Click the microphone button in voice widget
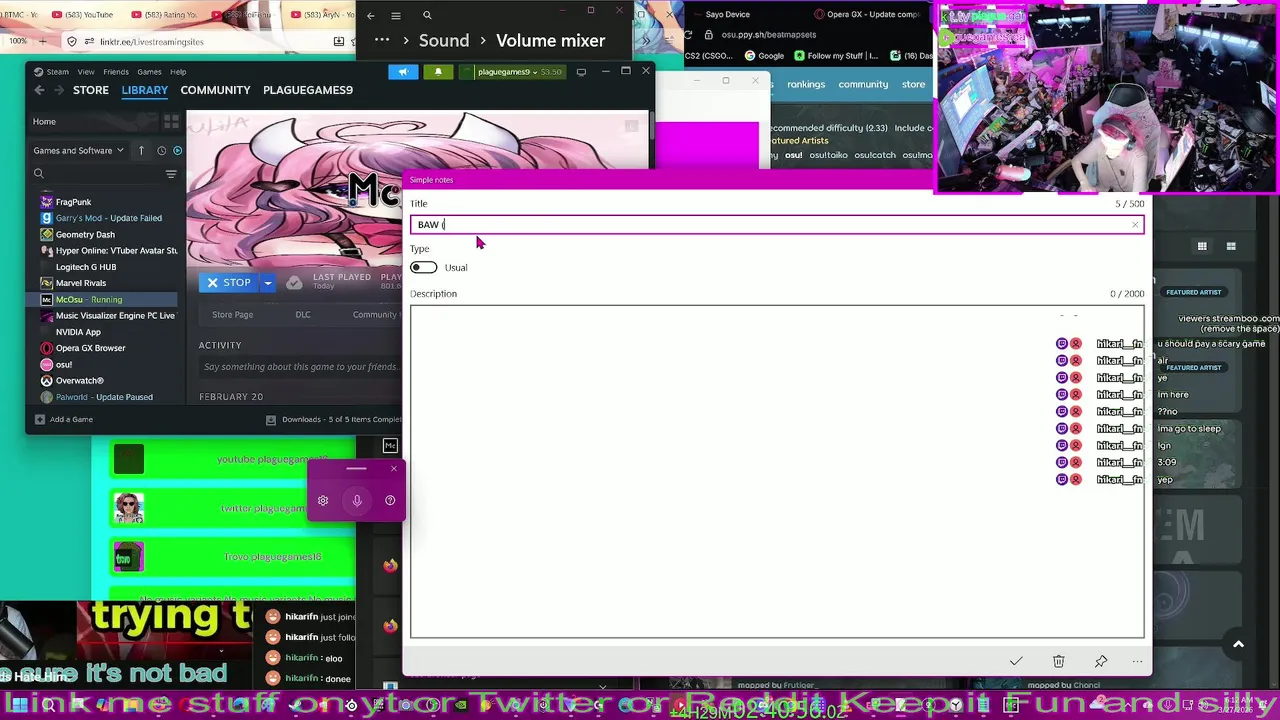 coord(357,500)
